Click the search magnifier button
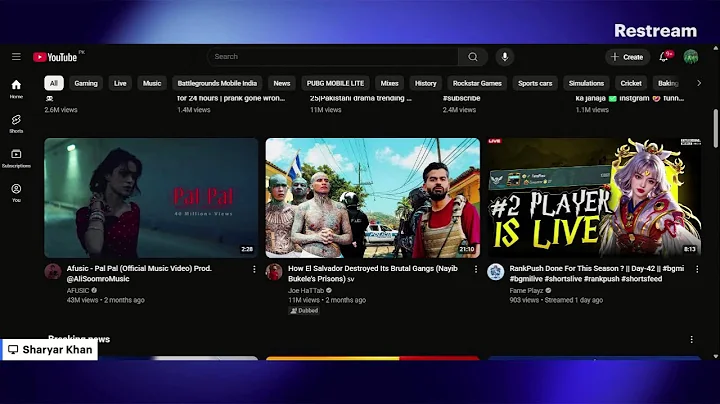Screen dimensions: 720x404 click(472, 56)
